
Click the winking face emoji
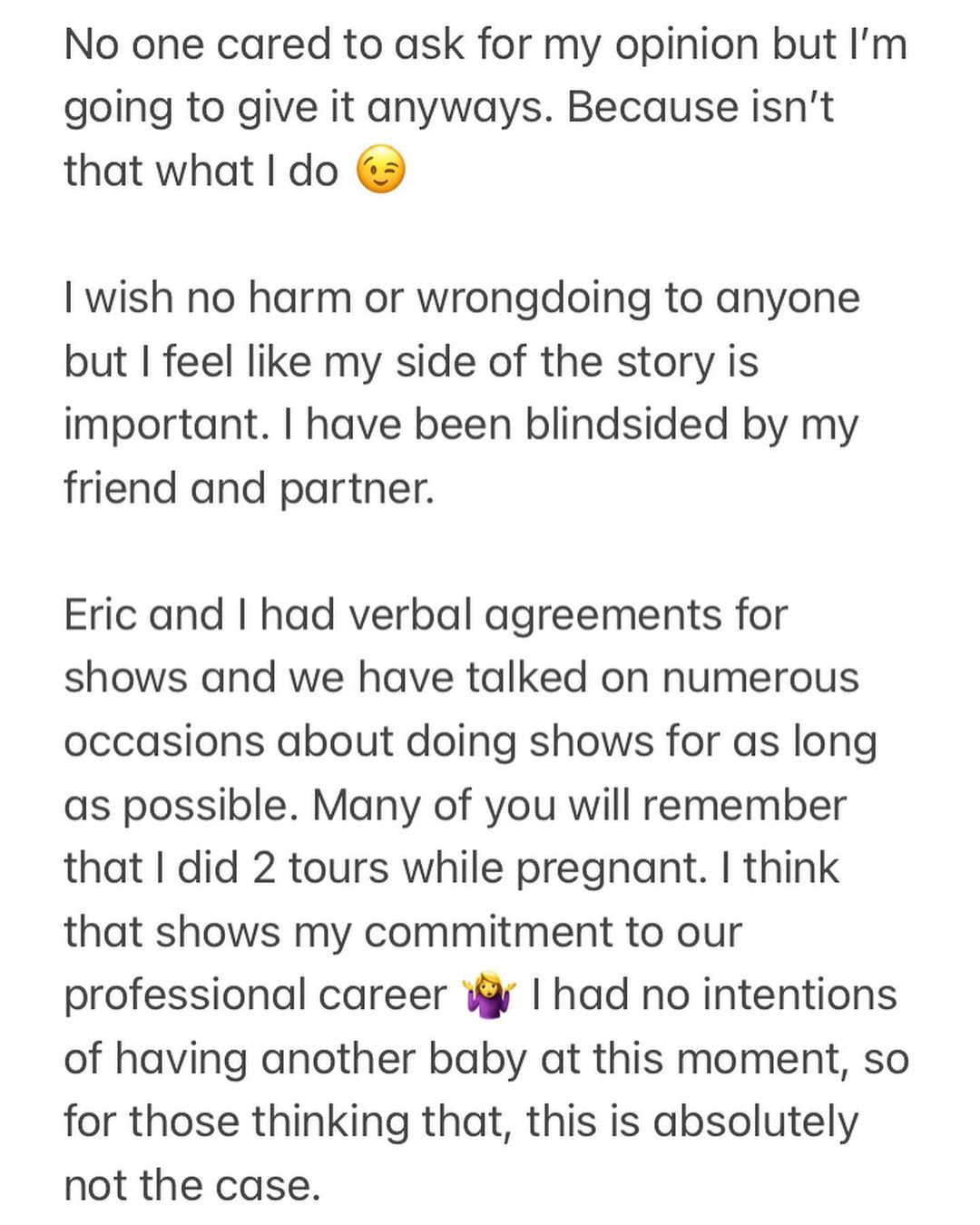pos(380,171)
